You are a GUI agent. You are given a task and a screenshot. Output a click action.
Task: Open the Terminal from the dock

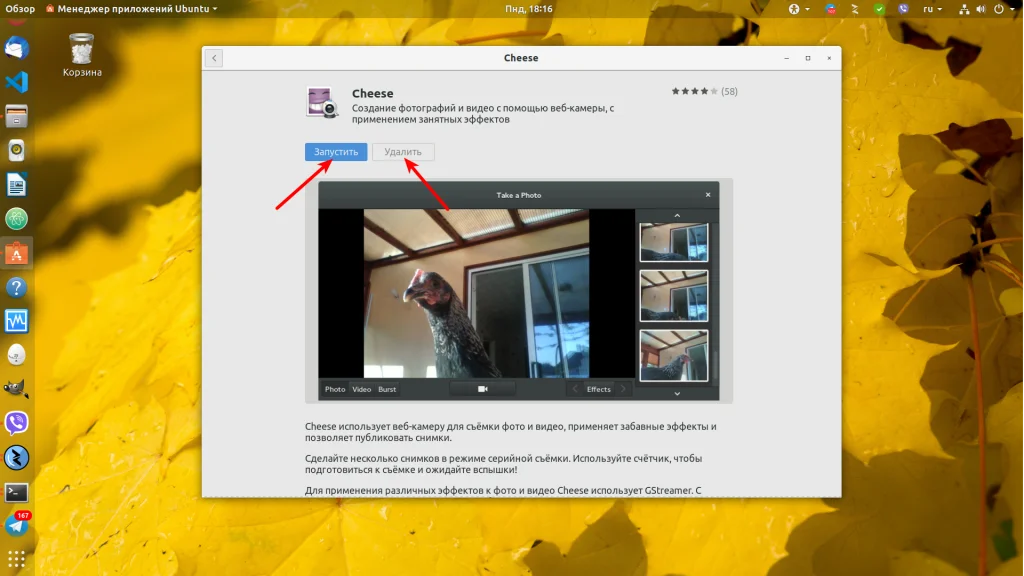tap(16, 492)
